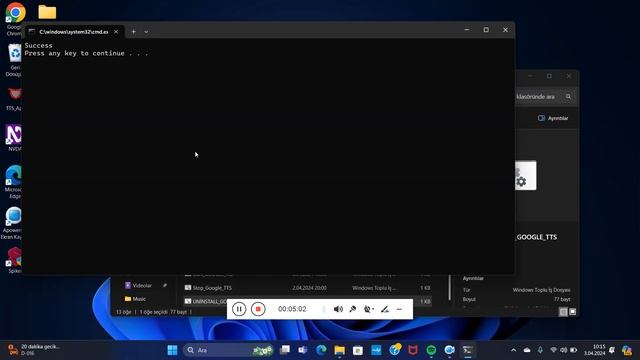Open Copilot icon at taskbar corner
The width and height of the screenshot is (640, 360).
tap(627, 350)
